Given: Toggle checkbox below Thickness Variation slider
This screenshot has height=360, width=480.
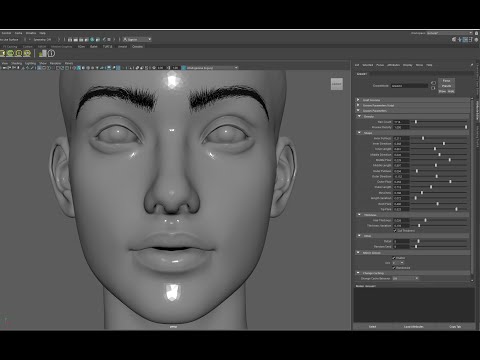Looking at the screenshot, I should pos(395,230).
